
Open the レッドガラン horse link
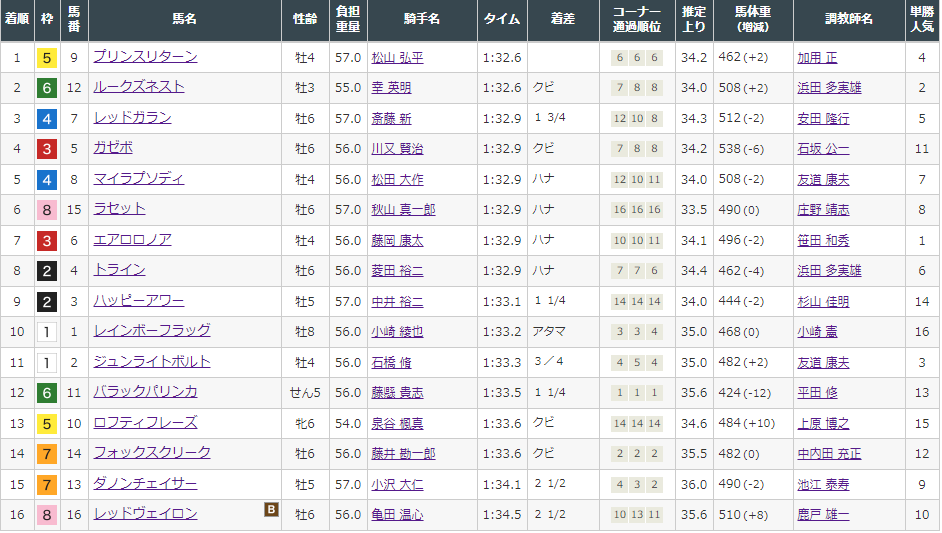click(x=132, y=118)
